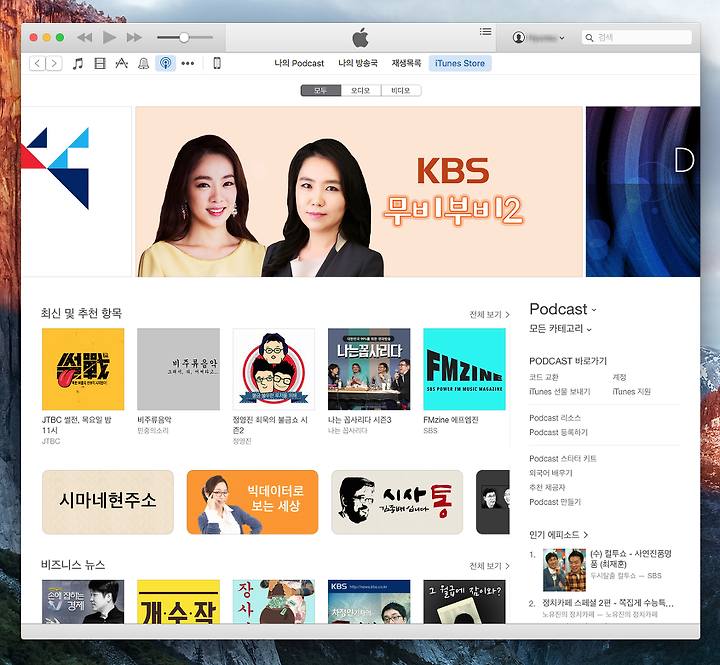Open the 나는 꼼사리다 시즌3 artwork
Image resolution: width=720 pixels, height=665 pixels.
(369, 369)
